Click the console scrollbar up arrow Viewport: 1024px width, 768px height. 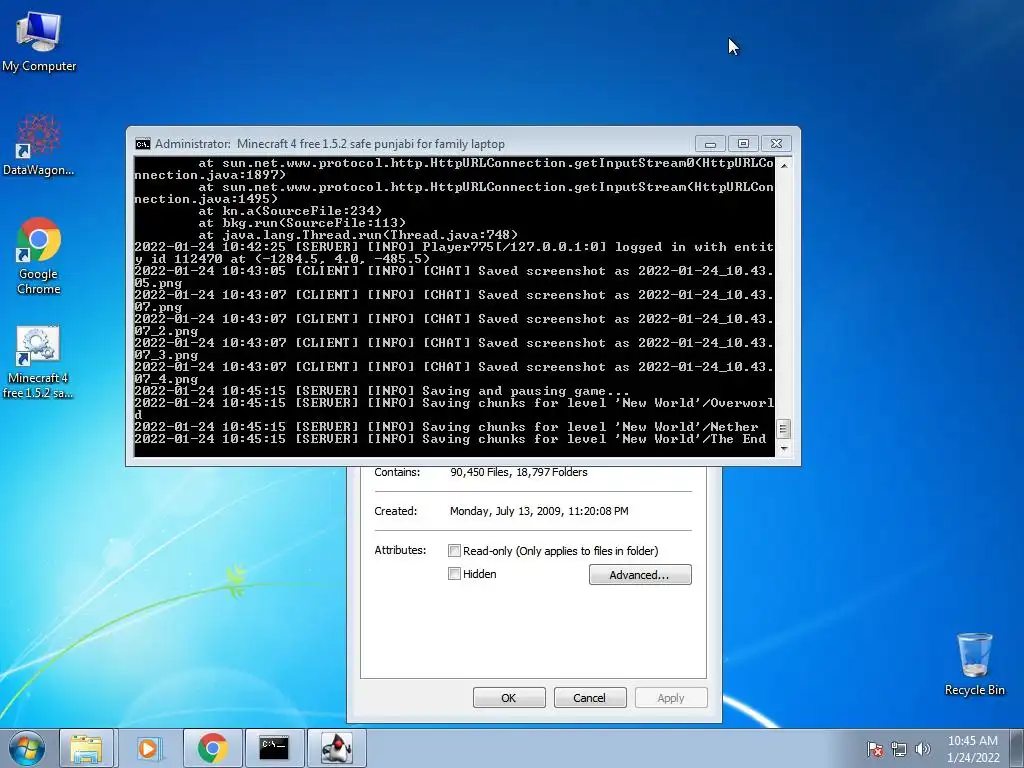click(784, 165)
